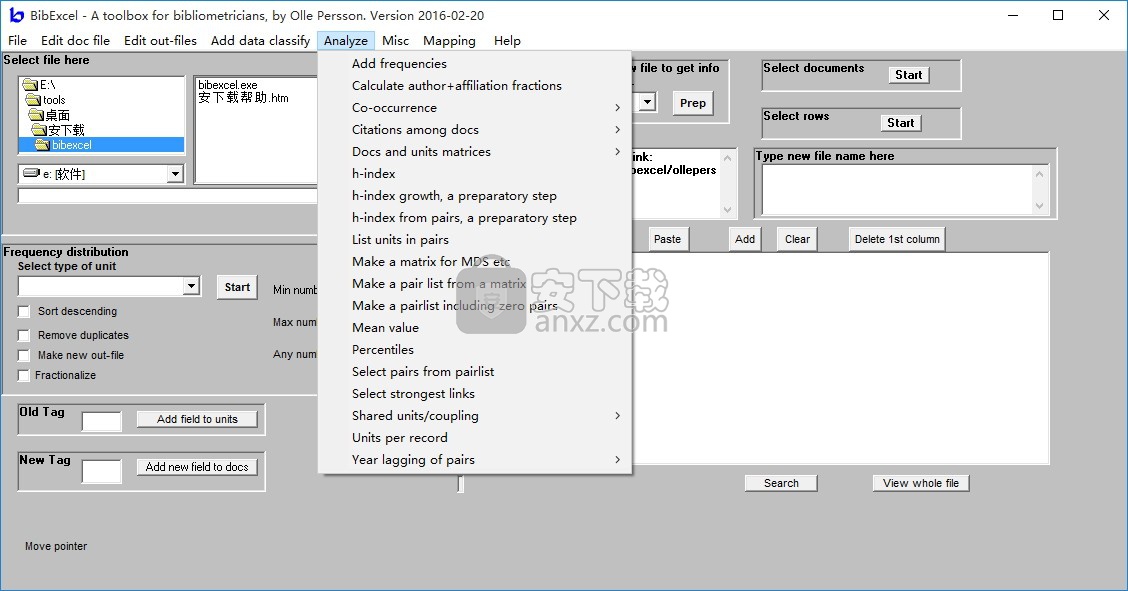The height and width of the screenshot is (591, 1128).
Task: Click scroll-up arrow of new file name box
Action: (1040, 173)
